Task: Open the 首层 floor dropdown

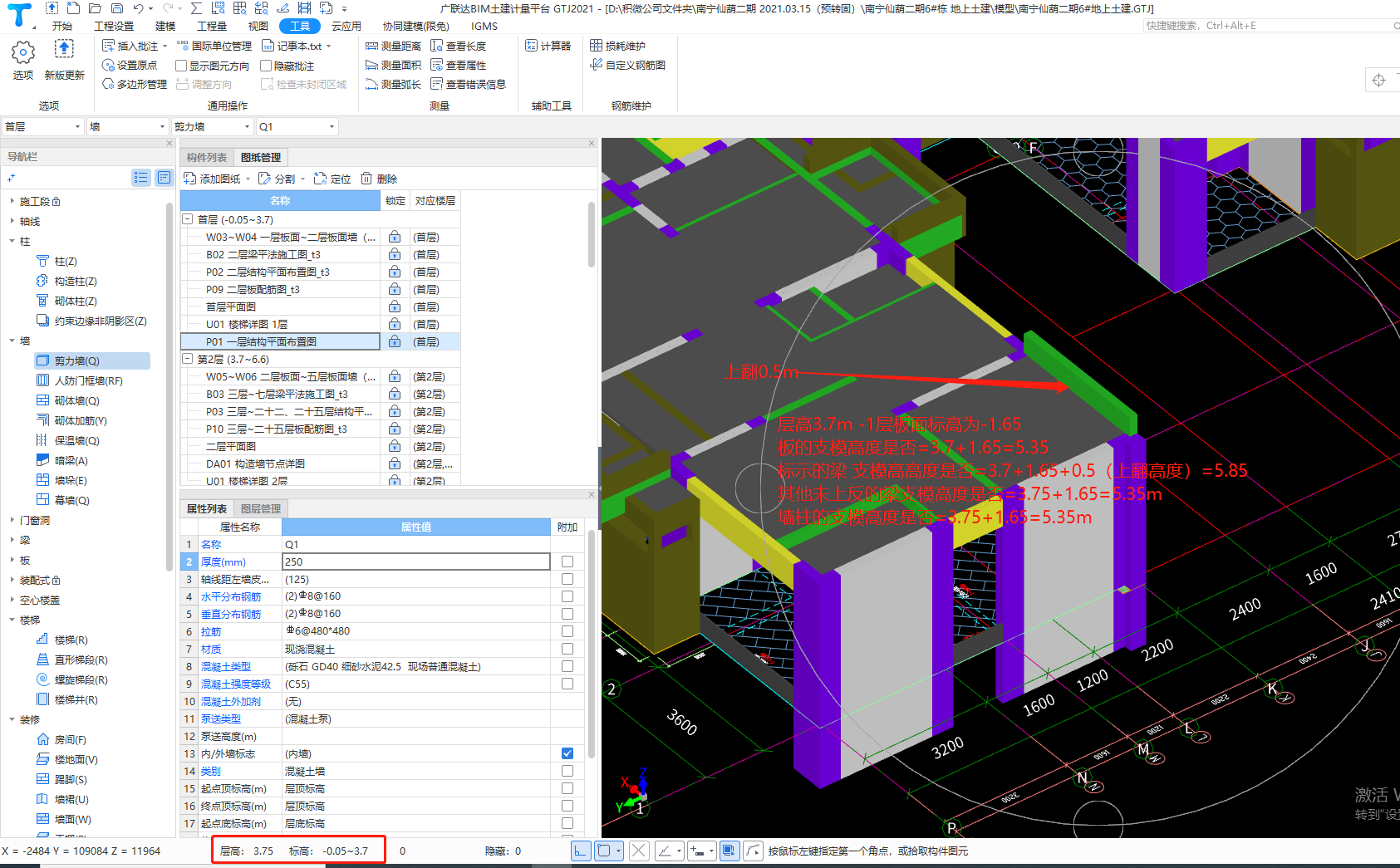Action: tap(42, 126)
